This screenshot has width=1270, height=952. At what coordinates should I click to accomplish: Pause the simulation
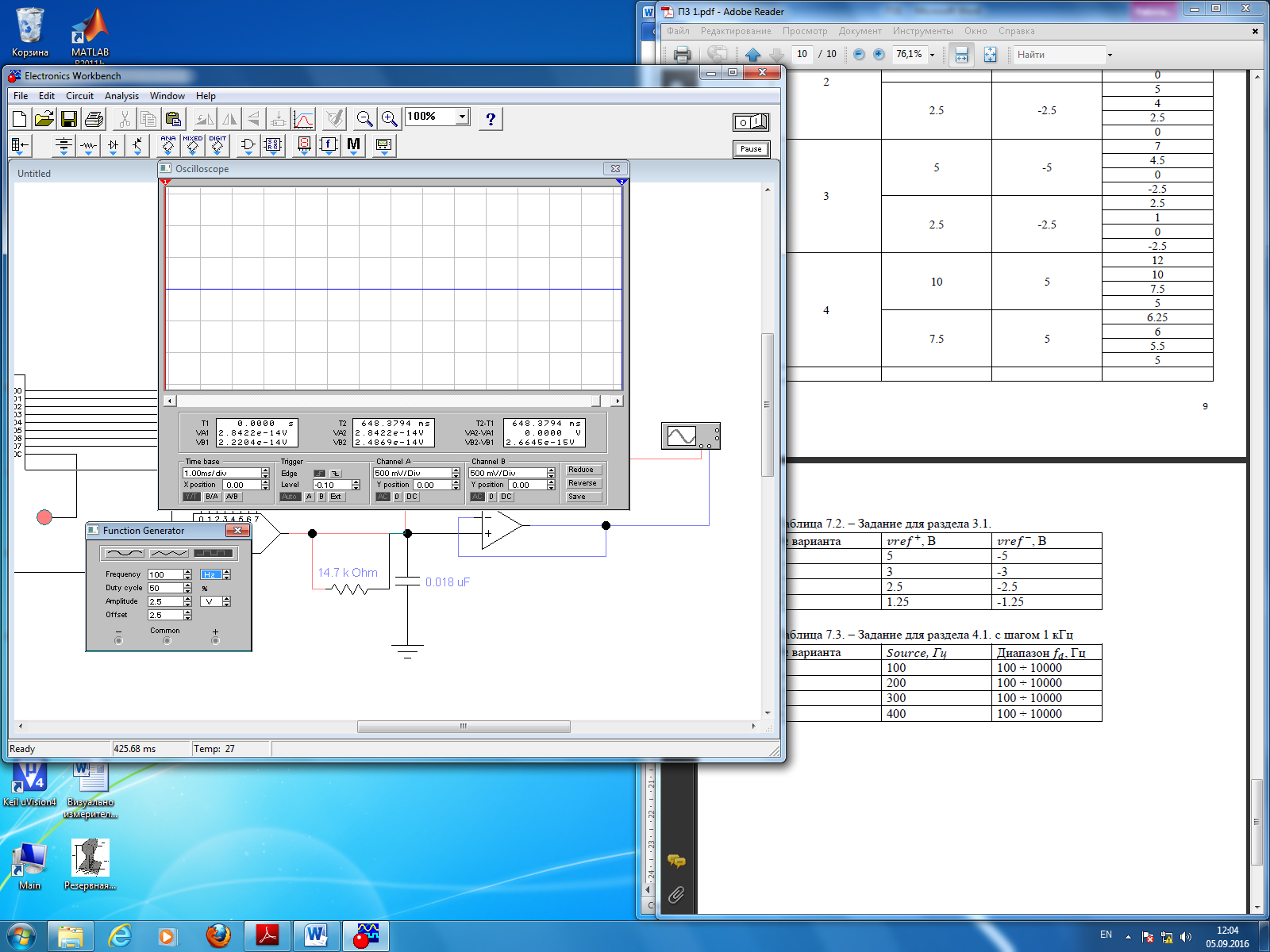(751, 149)
